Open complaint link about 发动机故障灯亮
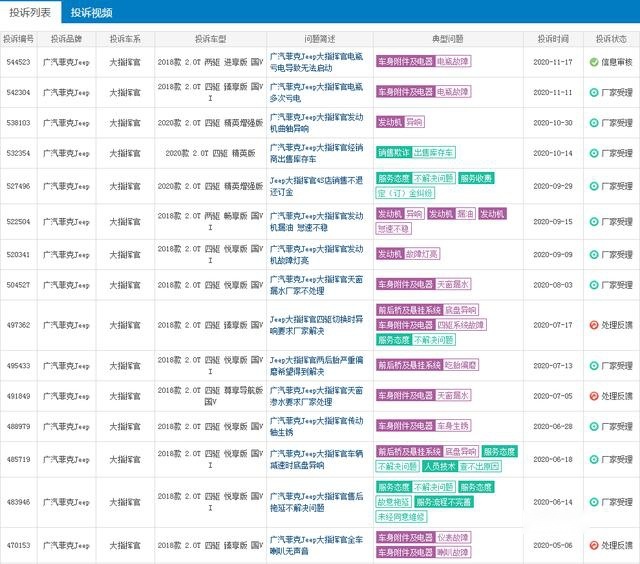The image size is (640, 564). tap(316, 255)
